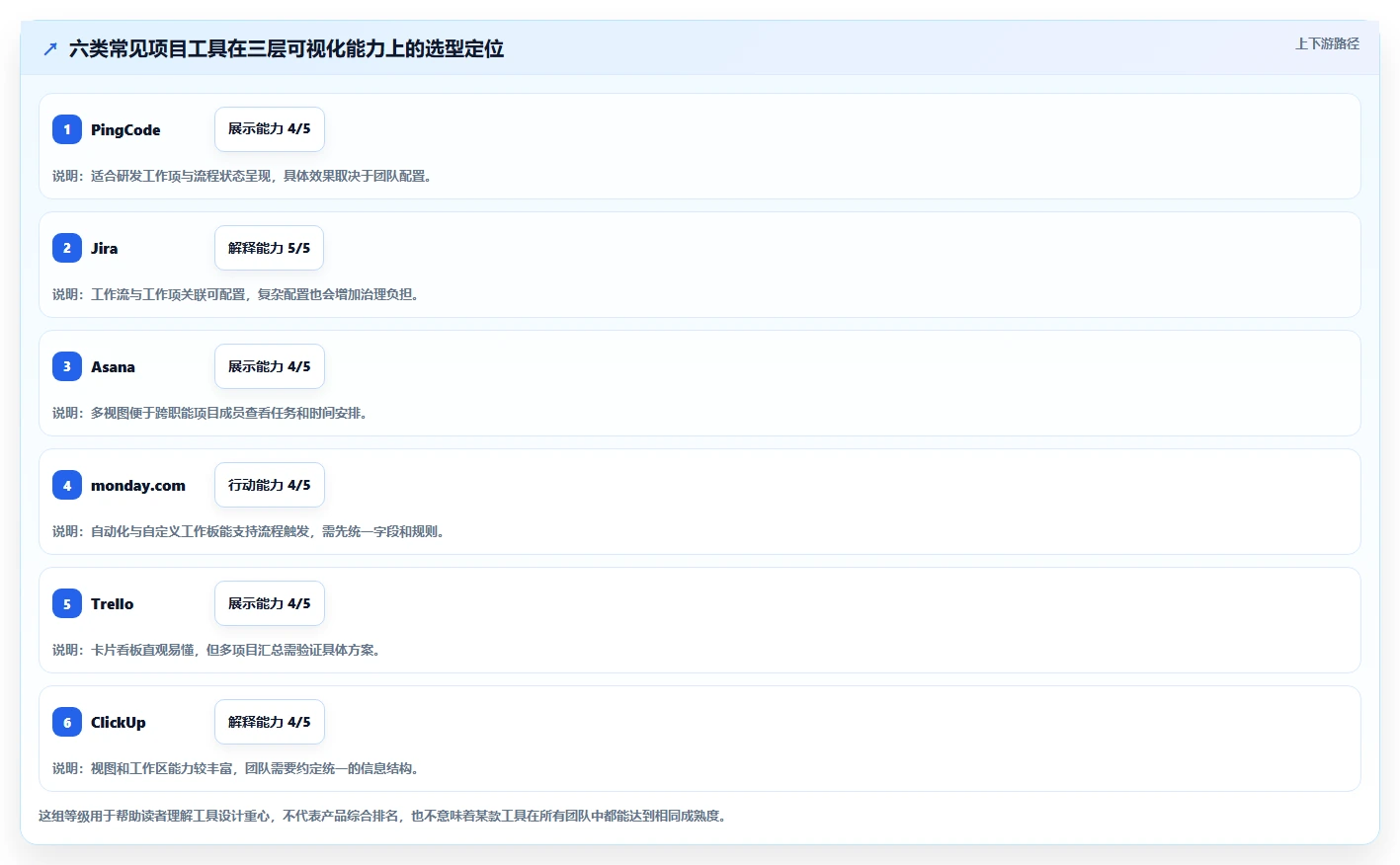Select the monday.com tool name
Image resolution: width=1400 pixels, height=865 pixels.
[x=138, y=485]
